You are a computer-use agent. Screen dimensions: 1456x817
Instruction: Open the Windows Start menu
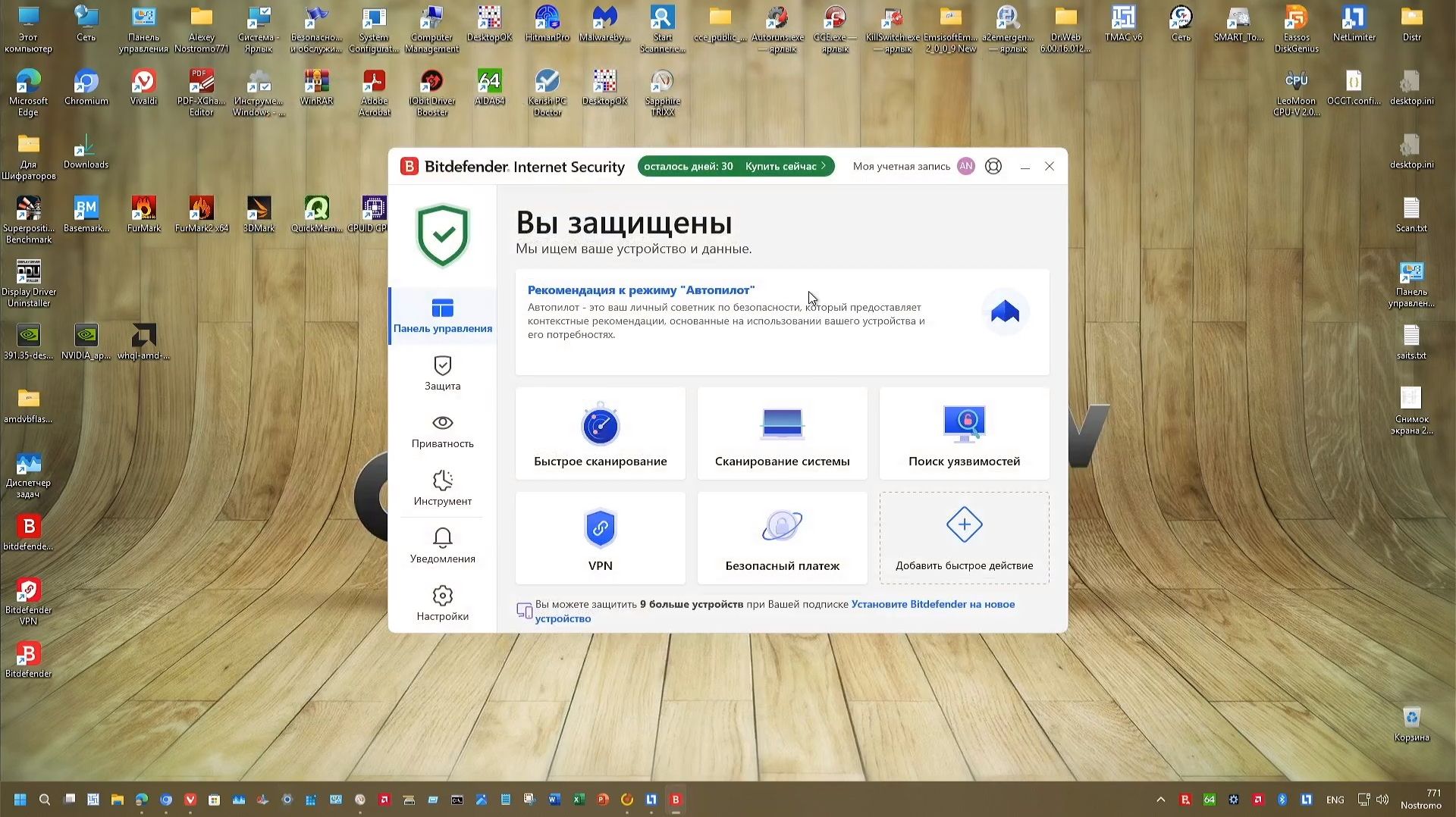point(19,800)
